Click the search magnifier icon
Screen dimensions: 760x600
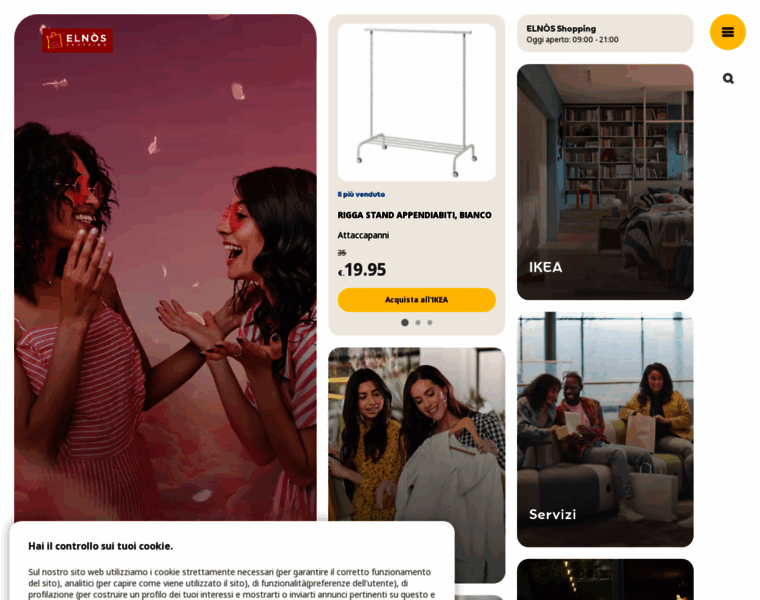click(728, 79)
